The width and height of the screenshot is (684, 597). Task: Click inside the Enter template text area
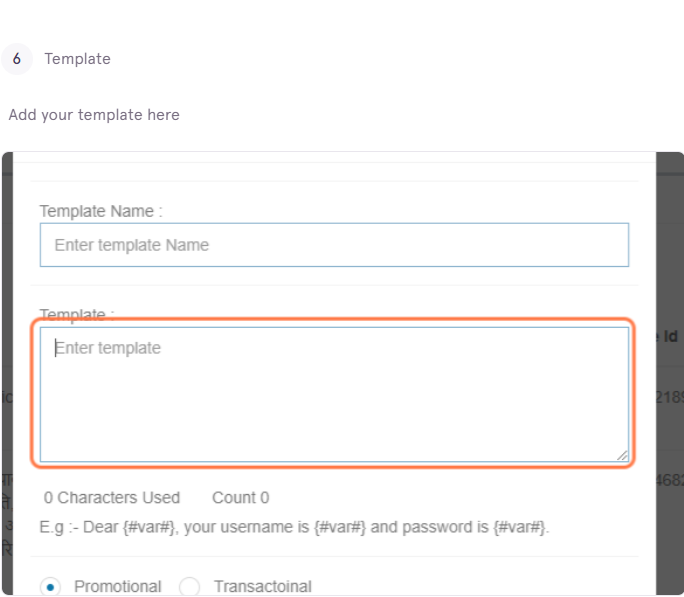coord(334,394)
